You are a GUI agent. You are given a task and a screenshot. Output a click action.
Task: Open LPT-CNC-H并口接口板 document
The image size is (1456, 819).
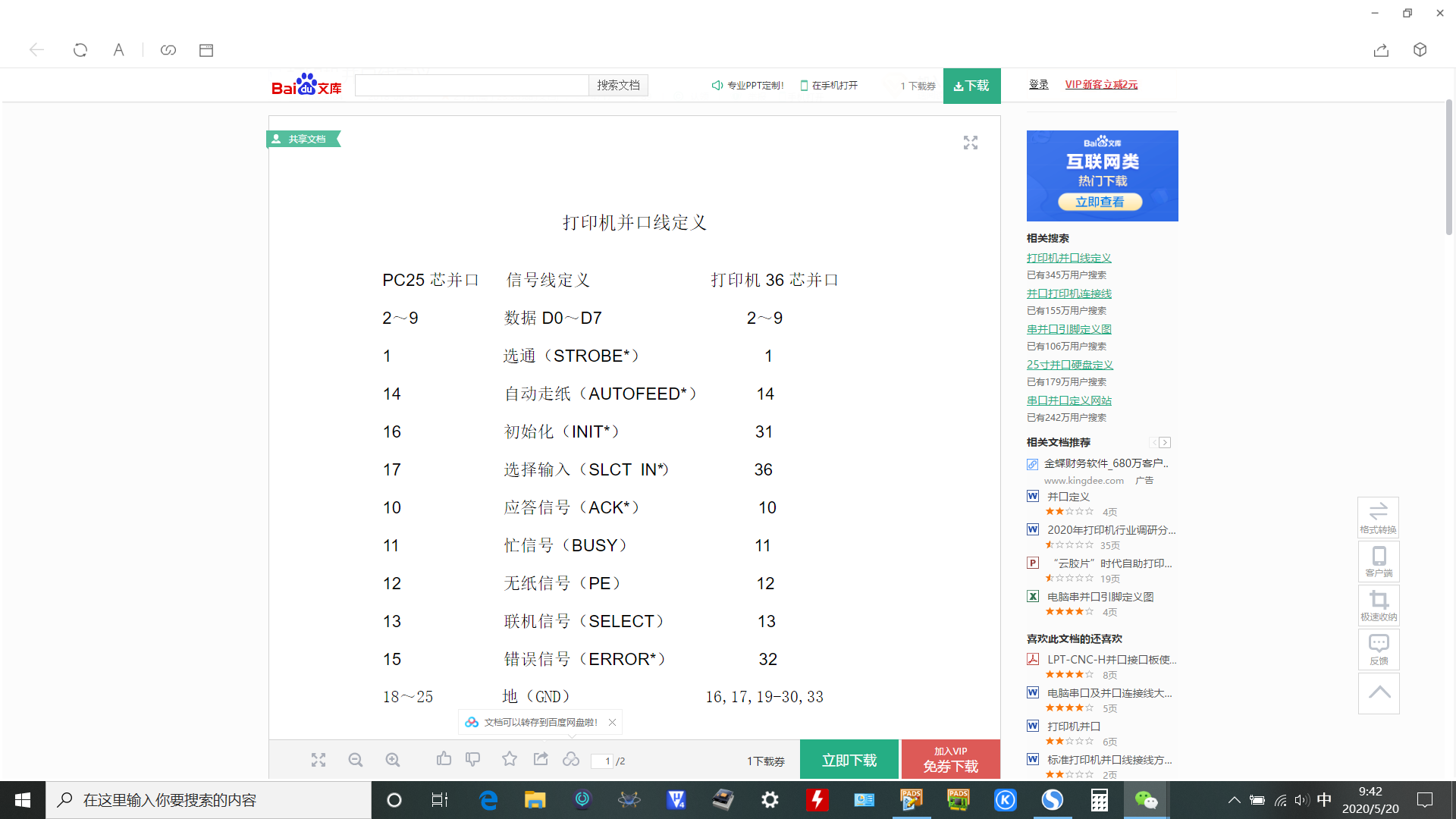[x=1111, y=660]
